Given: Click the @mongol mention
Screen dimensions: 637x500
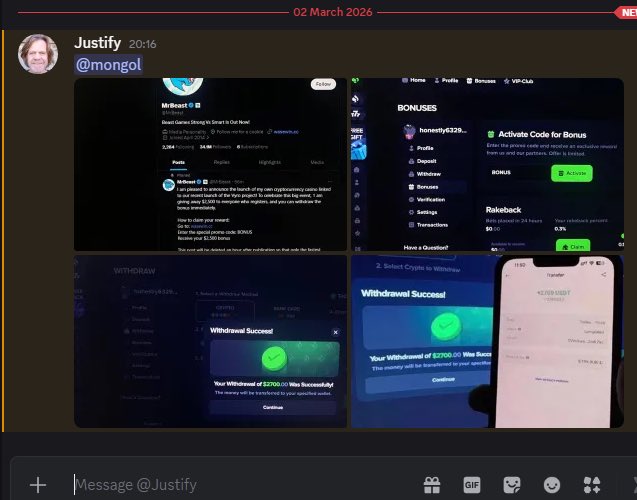Looking at the screenshot, I should [x=108, y=65].
